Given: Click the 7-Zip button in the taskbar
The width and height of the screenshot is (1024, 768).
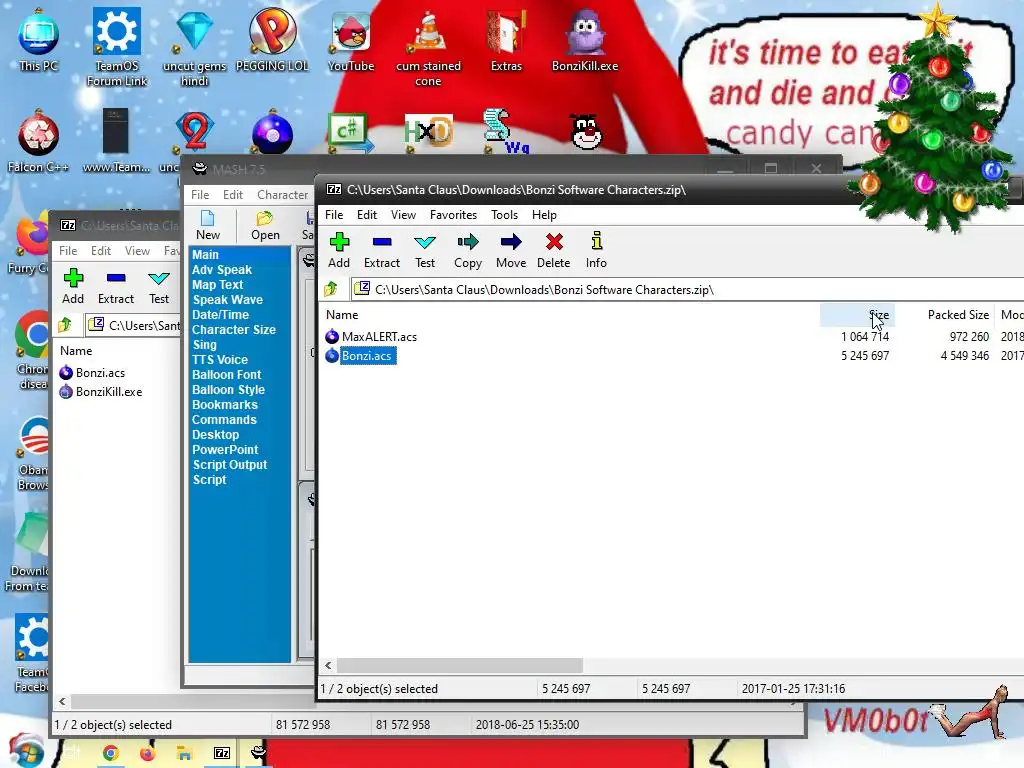Looking at the screenshot, I should tap(222, 753).
